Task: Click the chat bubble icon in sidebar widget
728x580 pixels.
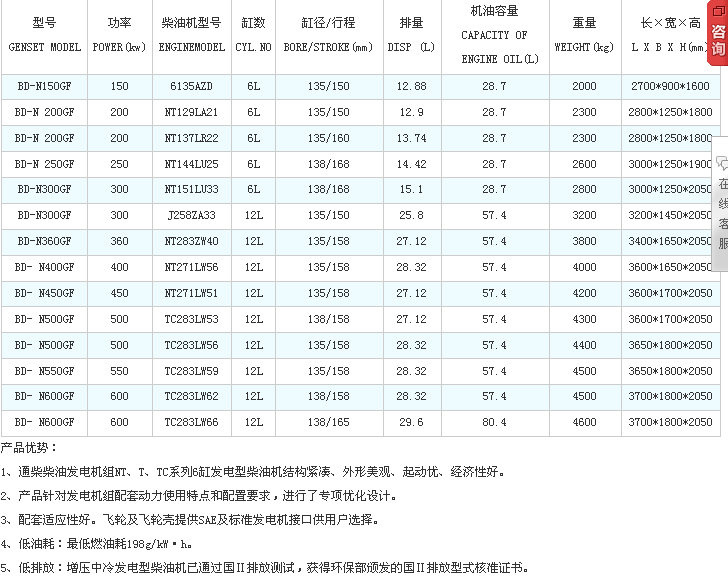Action: click(721, 162)
